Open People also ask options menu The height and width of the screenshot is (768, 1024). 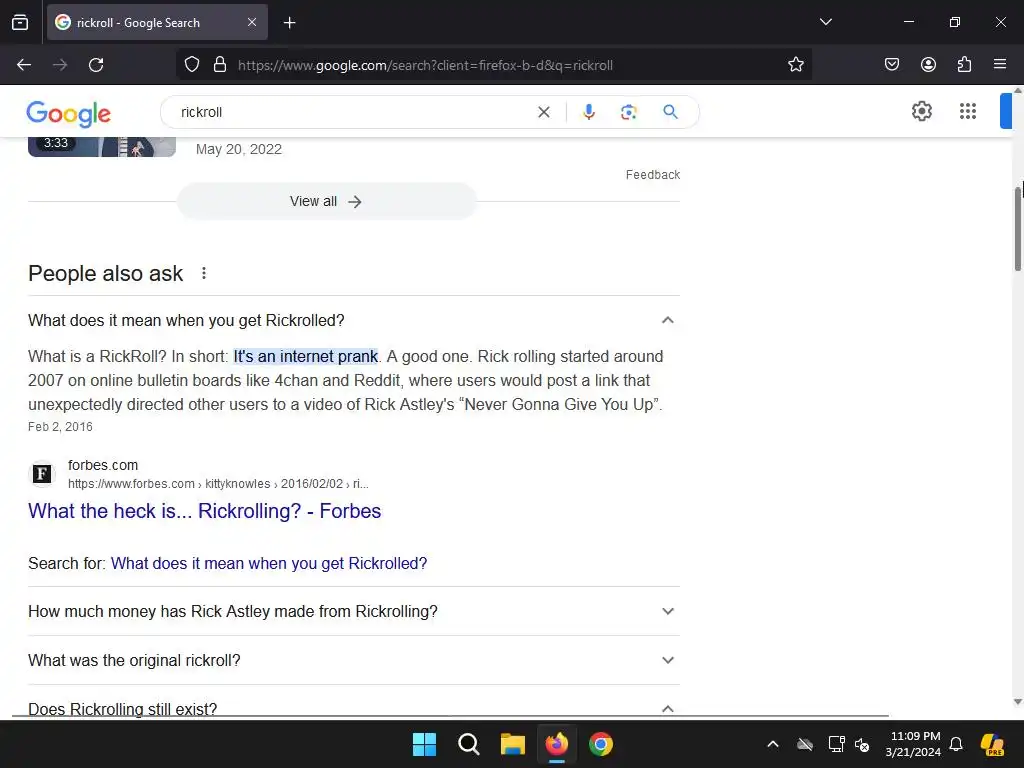click(x=204, y=273)
